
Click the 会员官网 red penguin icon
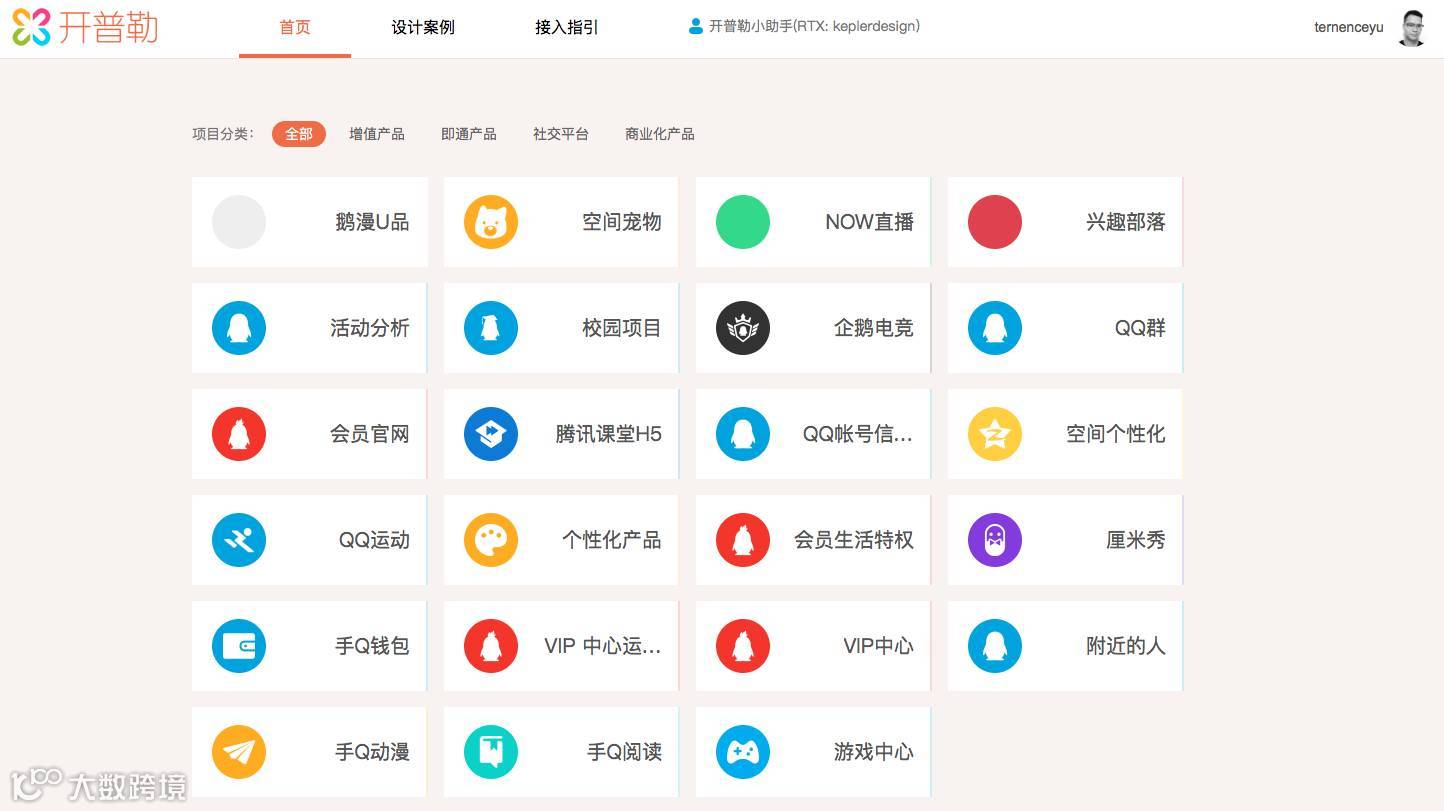[239, 434]
